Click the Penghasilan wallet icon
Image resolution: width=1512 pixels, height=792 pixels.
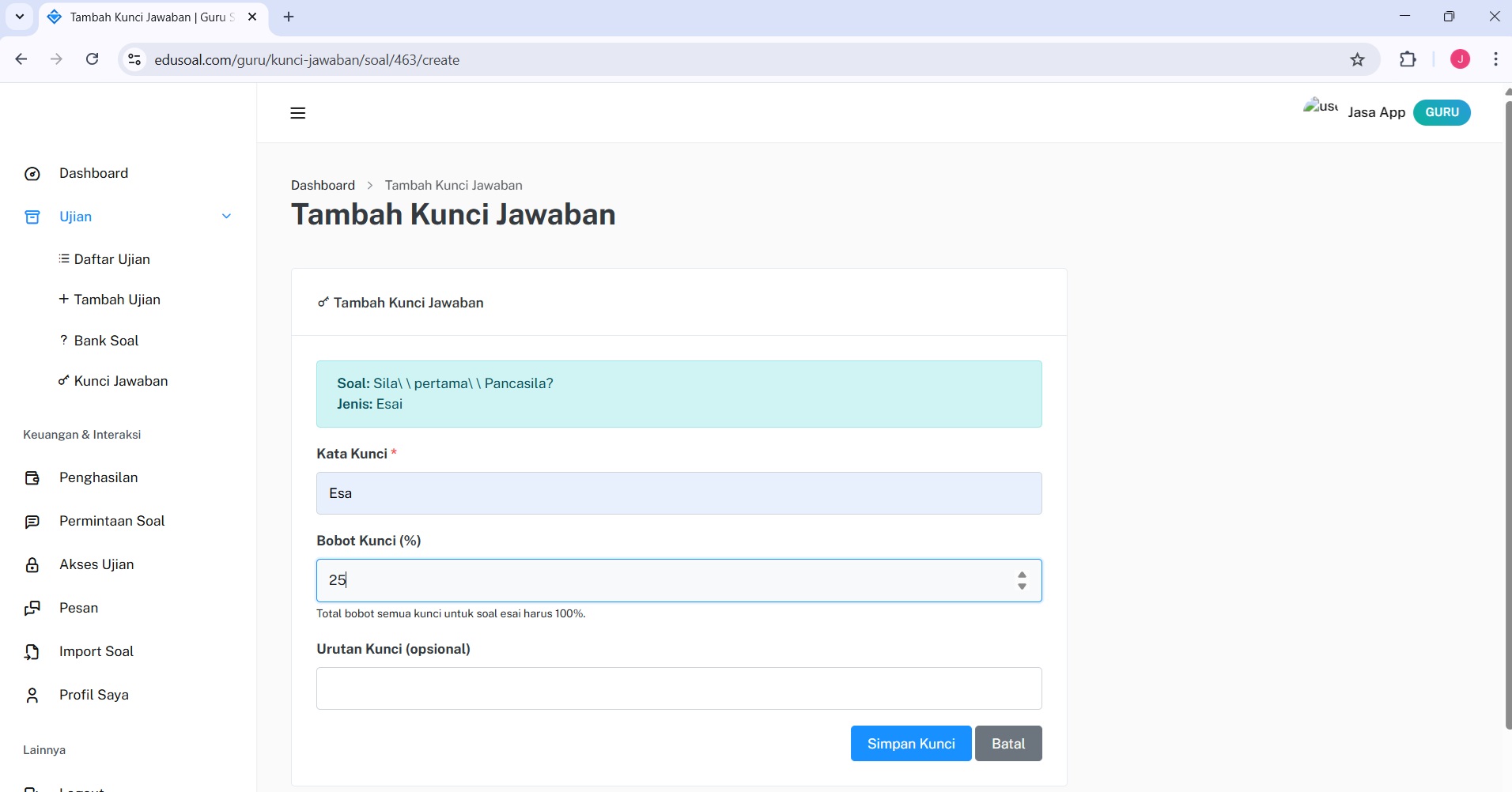(x=32, y=478)
